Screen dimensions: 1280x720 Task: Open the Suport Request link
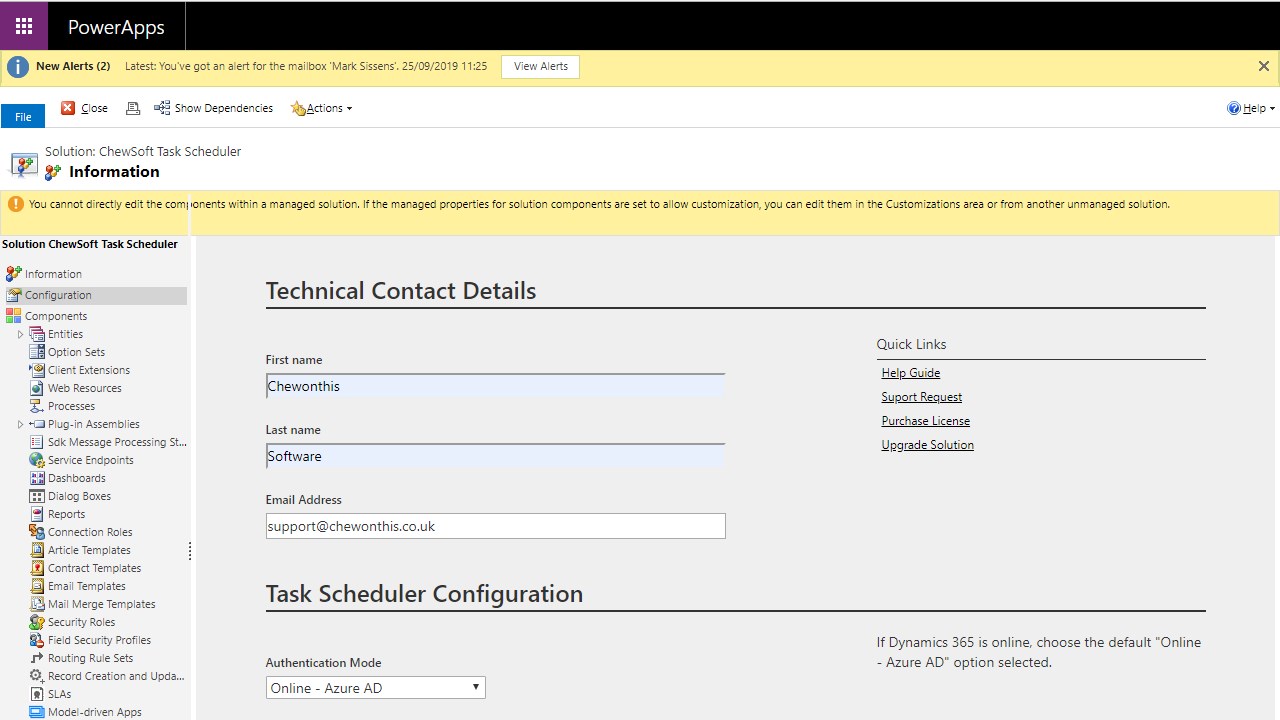coord(921,397)
